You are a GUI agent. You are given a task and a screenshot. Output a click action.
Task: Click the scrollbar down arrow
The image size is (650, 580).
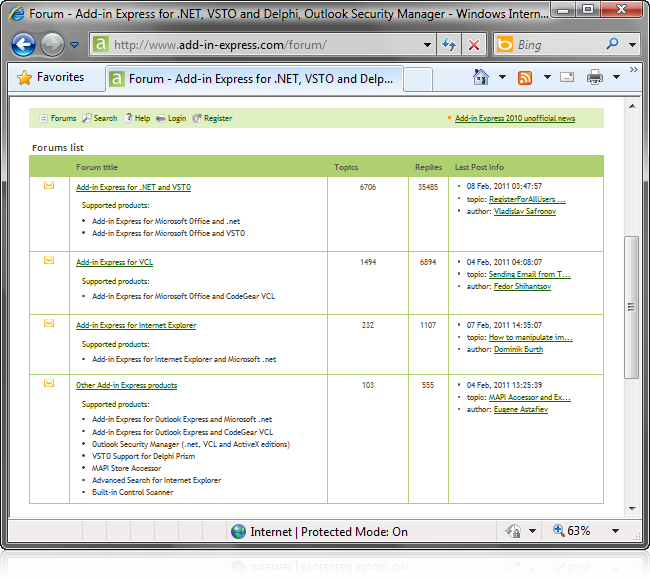pyautogui.click(x=632, y=509)
